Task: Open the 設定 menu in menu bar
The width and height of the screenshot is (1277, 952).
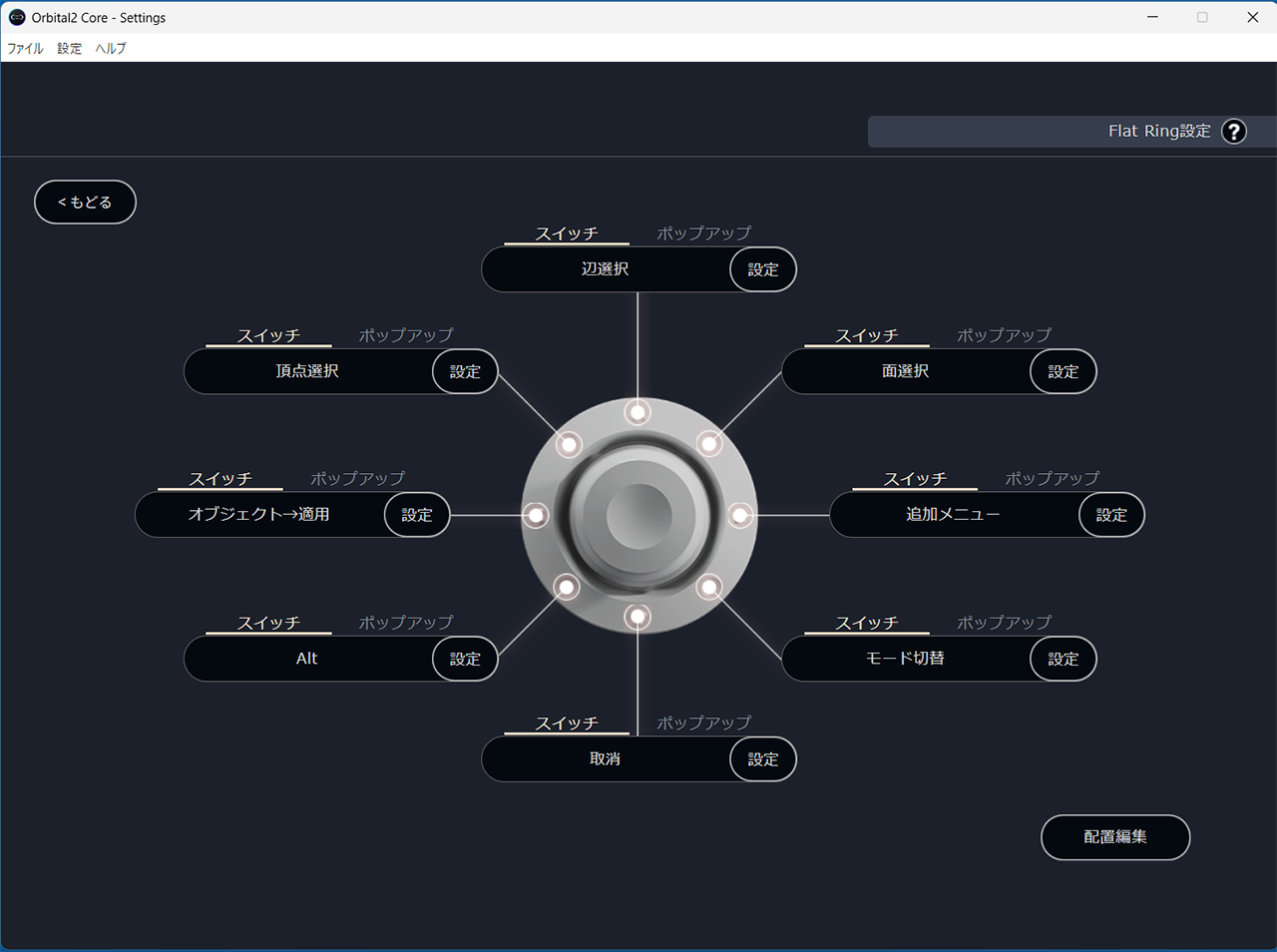Action: coord(70,48)
